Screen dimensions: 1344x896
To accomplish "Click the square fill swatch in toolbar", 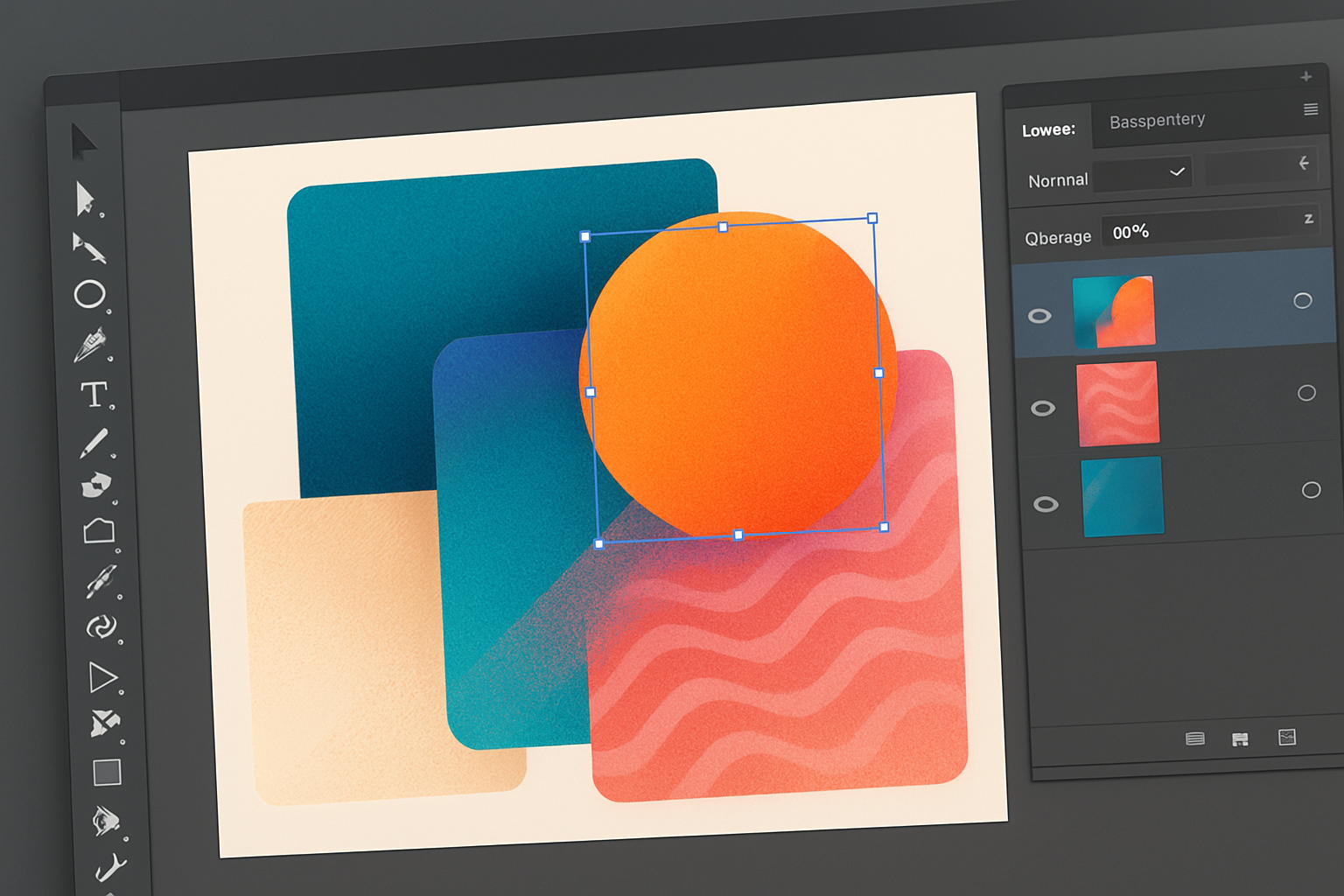I will tap(107, 773).
